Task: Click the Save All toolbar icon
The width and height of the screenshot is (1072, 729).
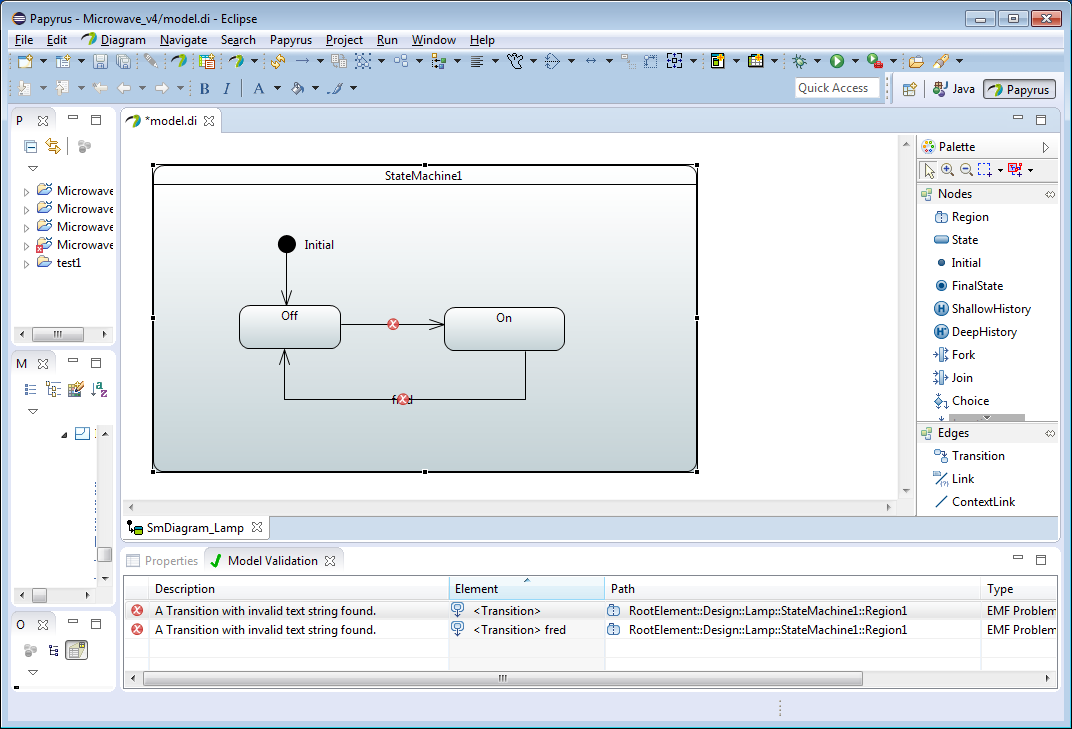Action: (124, 62)
